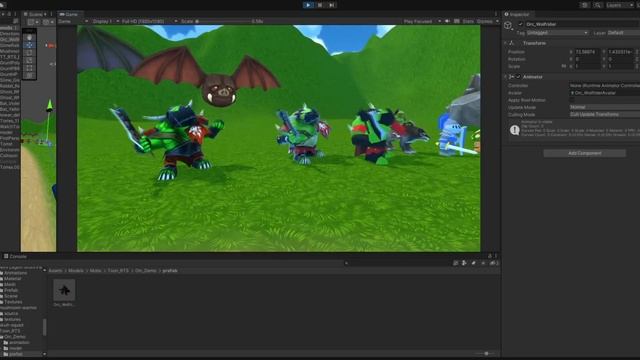This screenshot has width=640, height=360.
Task: Open the Update Mode dropdown
Action: [604, 107]
